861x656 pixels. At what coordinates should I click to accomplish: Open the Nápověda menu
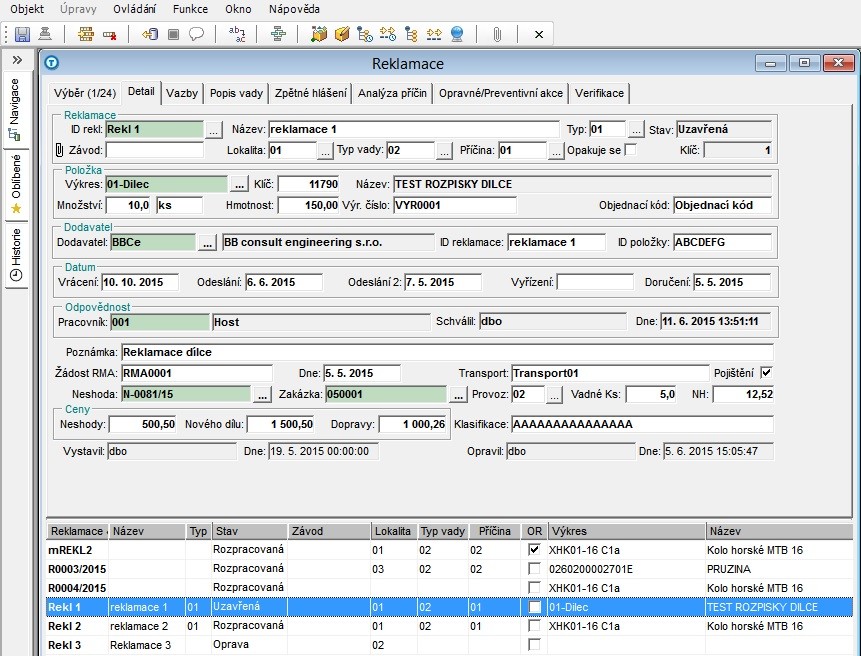tap(294, 9)
